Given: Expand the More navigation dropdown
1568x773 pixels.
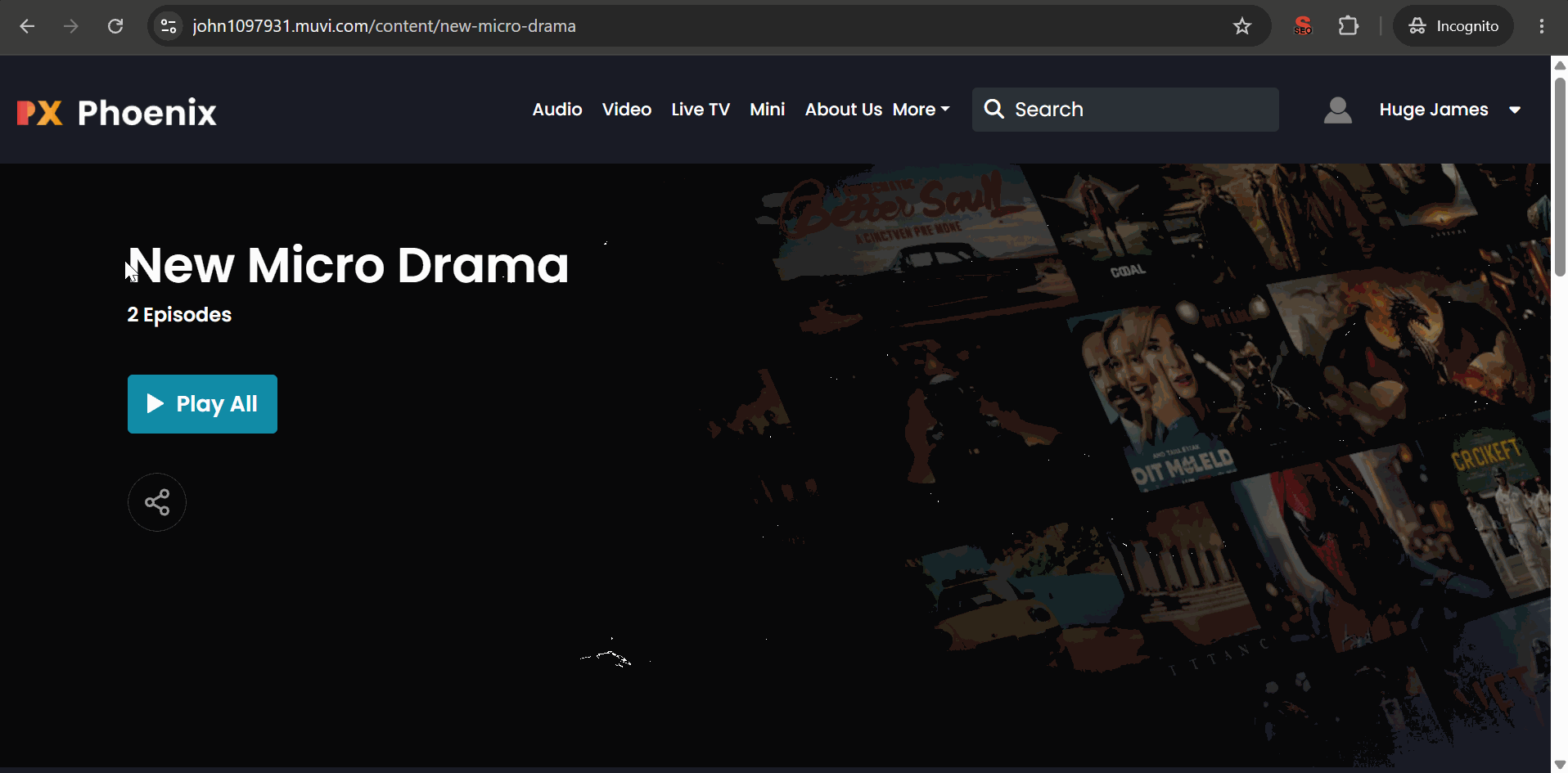Looking at the screenshot, I should [921, 110].
